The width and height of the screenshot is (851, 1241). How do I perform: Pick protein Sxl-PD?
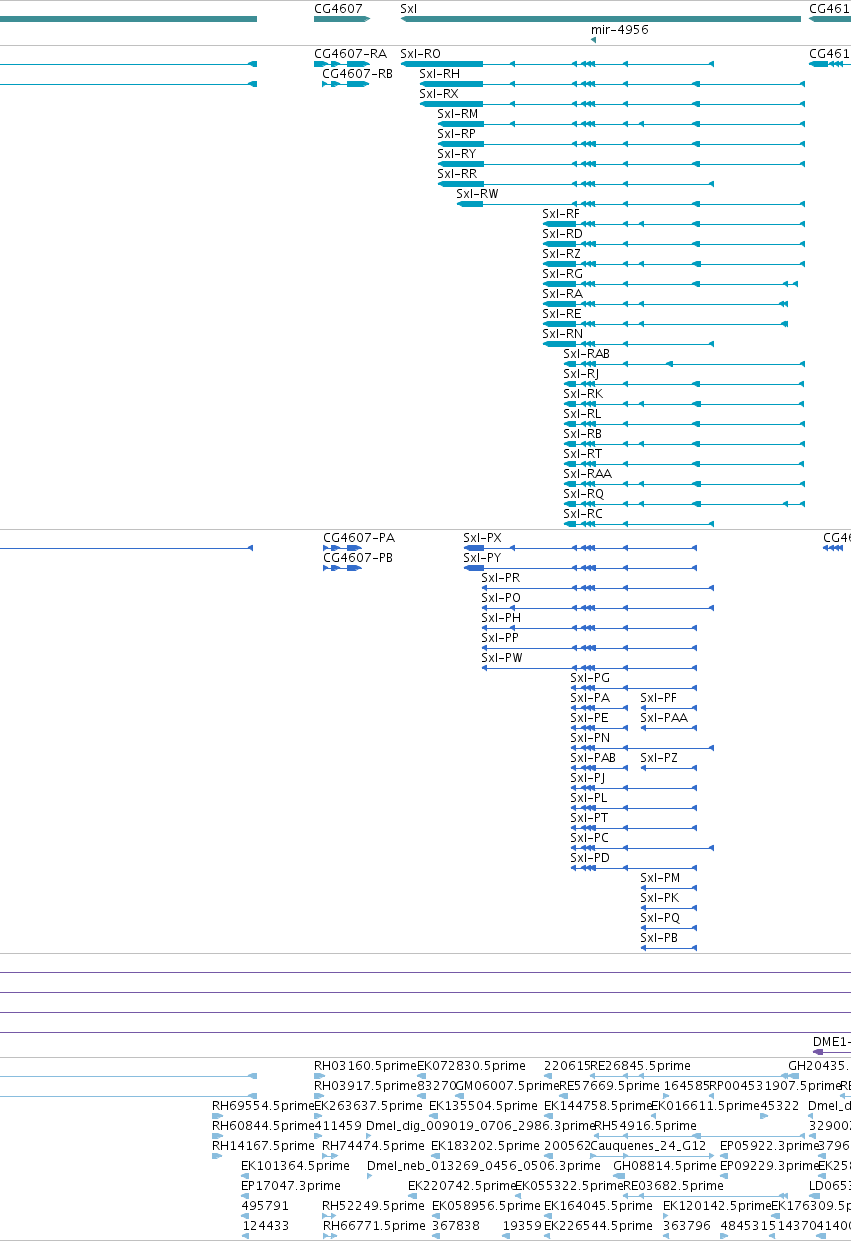(x=590, y=858)
